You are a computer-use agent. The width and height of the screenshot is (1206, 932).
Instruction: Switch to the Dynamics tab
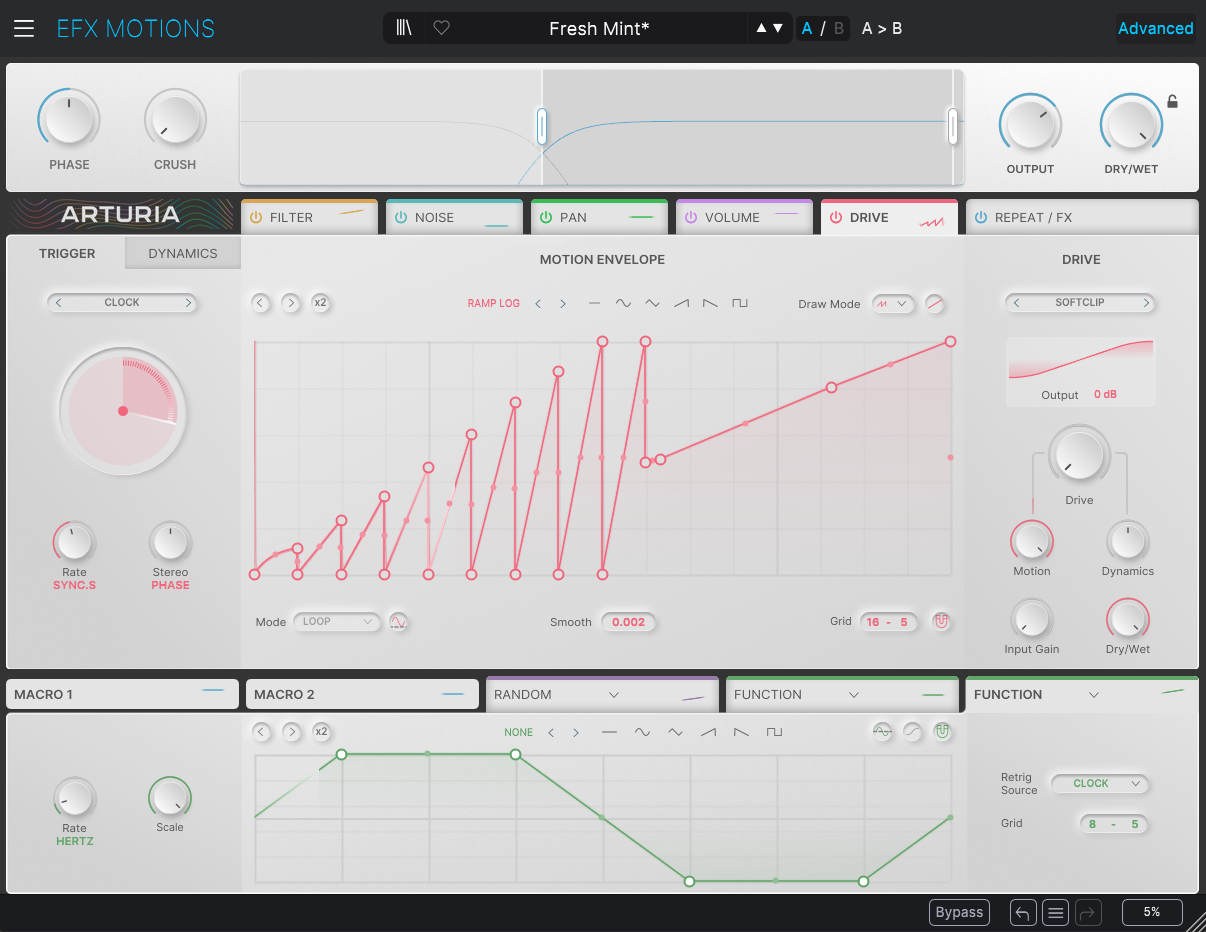183,253
